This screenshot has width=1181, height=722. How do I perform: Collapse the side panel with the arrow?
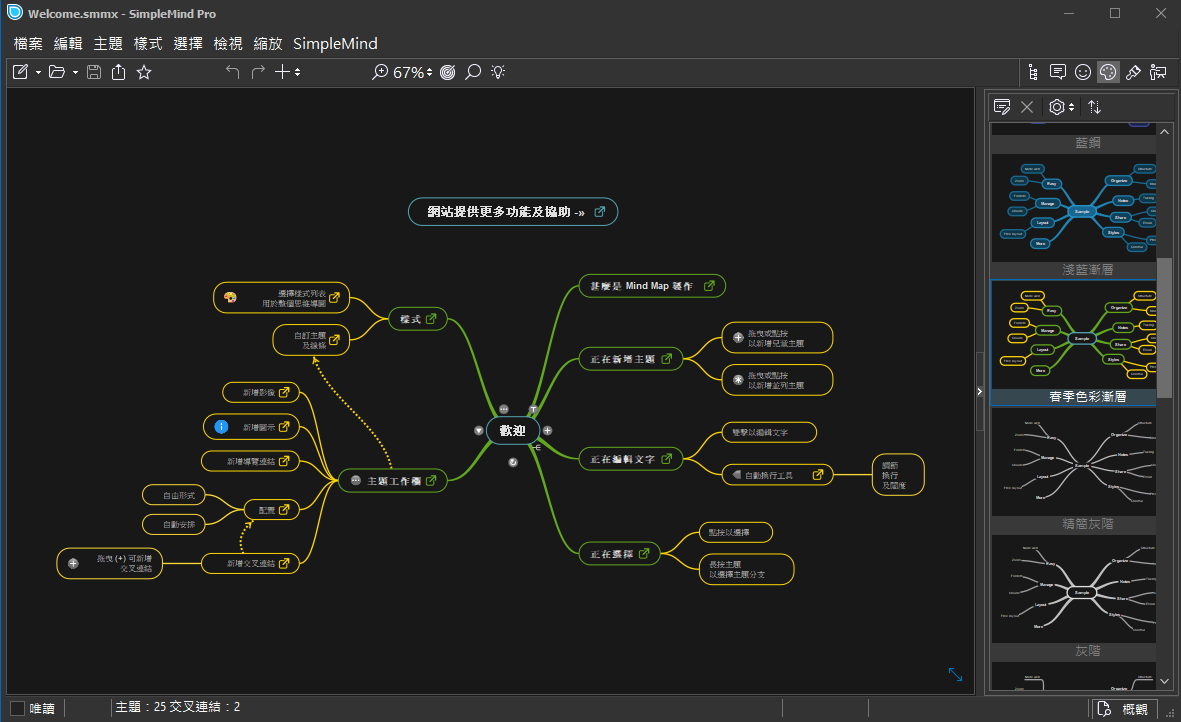(x=979, y=391)
